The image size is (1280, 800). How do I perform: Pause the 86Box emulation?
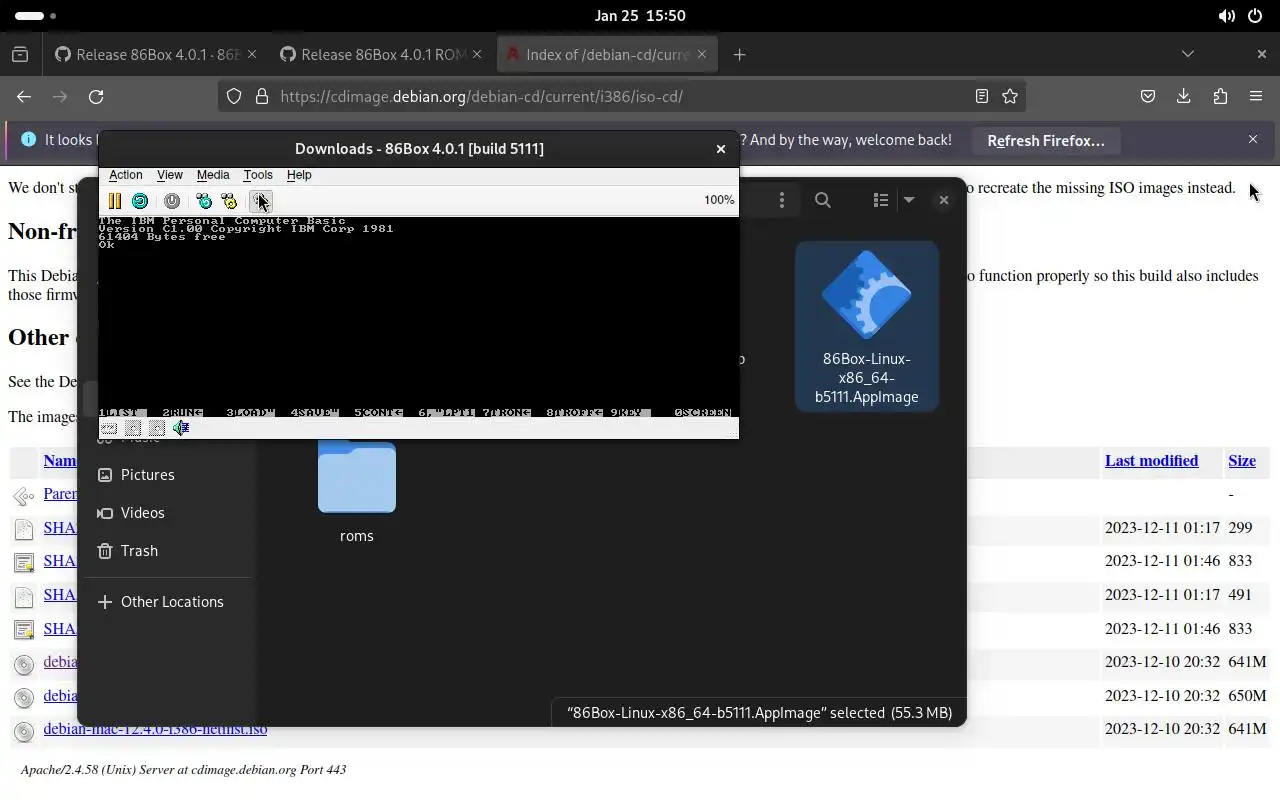click(x=115, y=201)
